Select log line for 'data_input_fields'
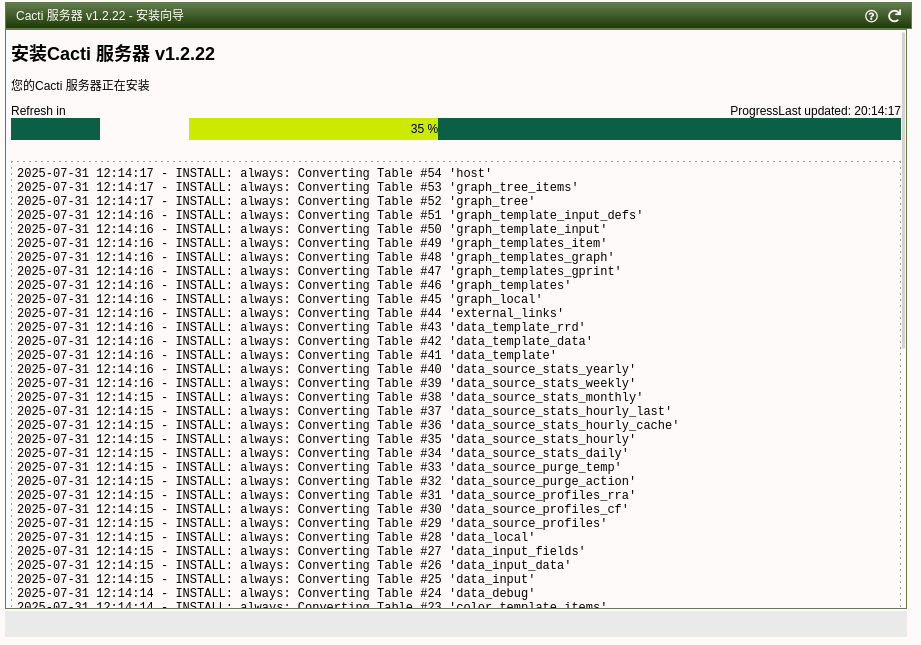The image size is (921, 645). pyautogui.click(x=301, y=550)
